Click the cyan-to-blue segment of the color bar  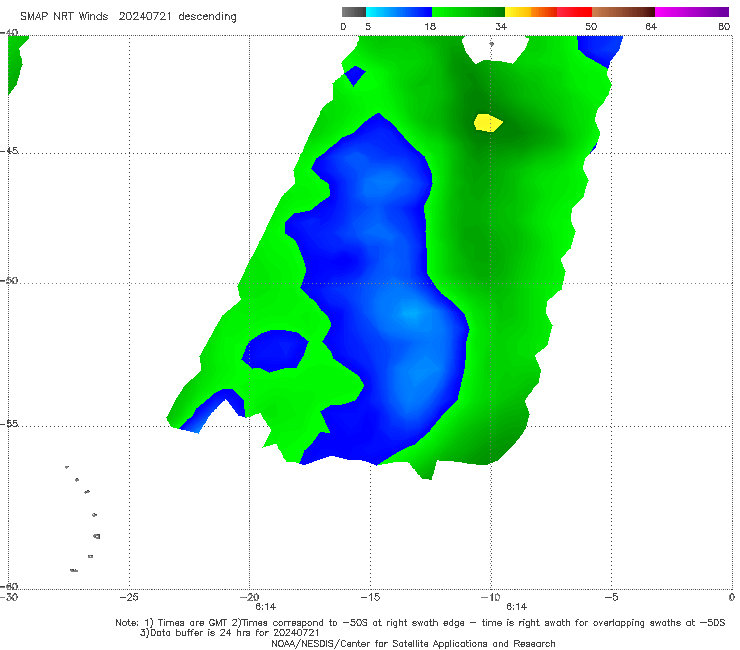[x=399, y=12]
